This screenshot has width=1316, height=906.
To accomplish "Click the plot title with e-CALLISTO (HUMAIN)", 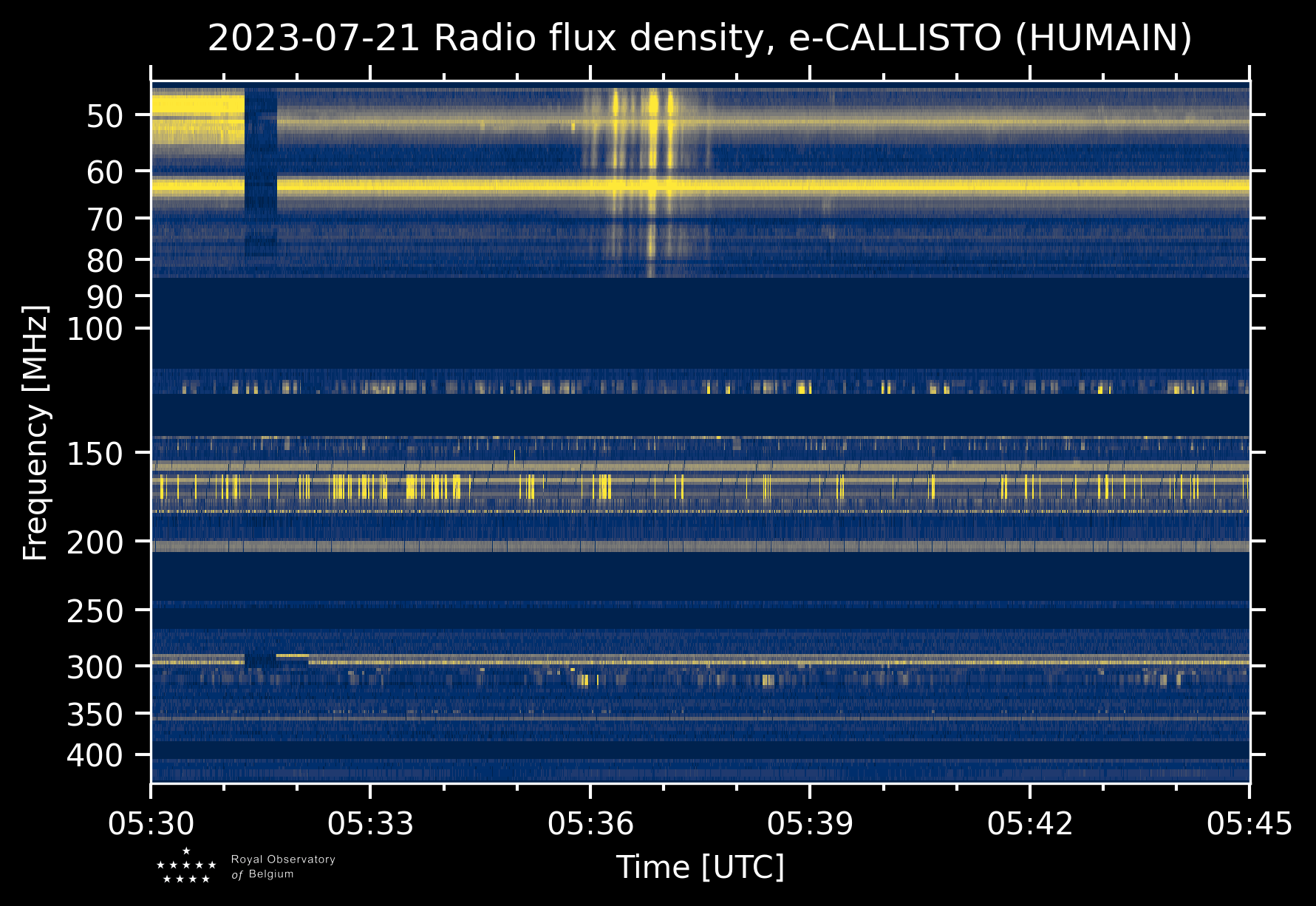I will (700, 38).
